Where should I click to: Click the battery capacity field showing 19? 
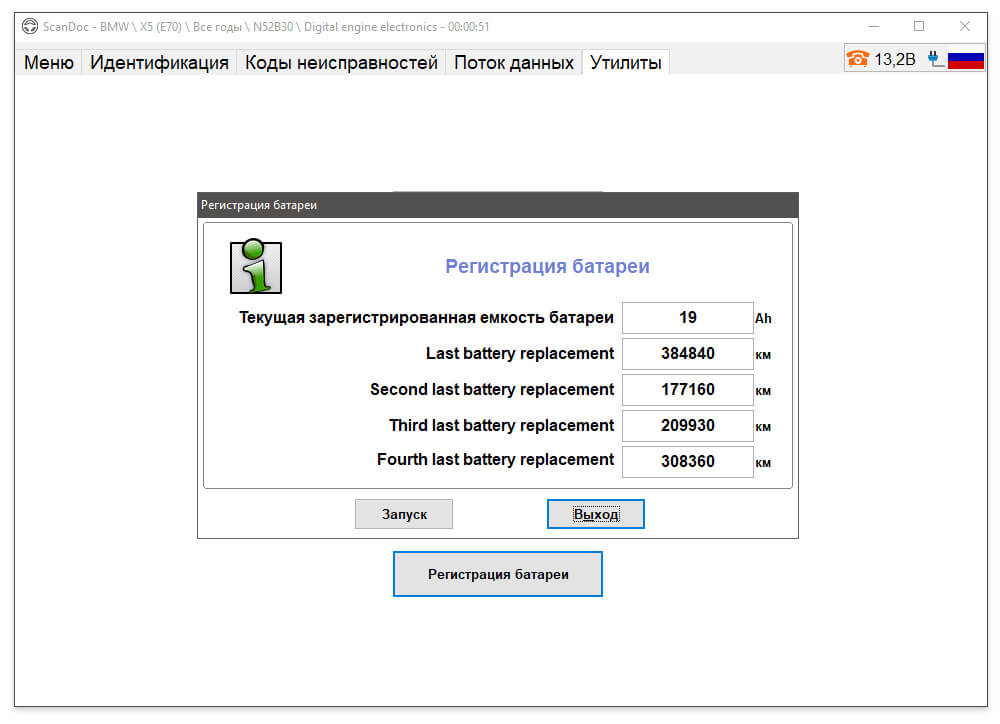pyautogui.click(x=688, y=318)
